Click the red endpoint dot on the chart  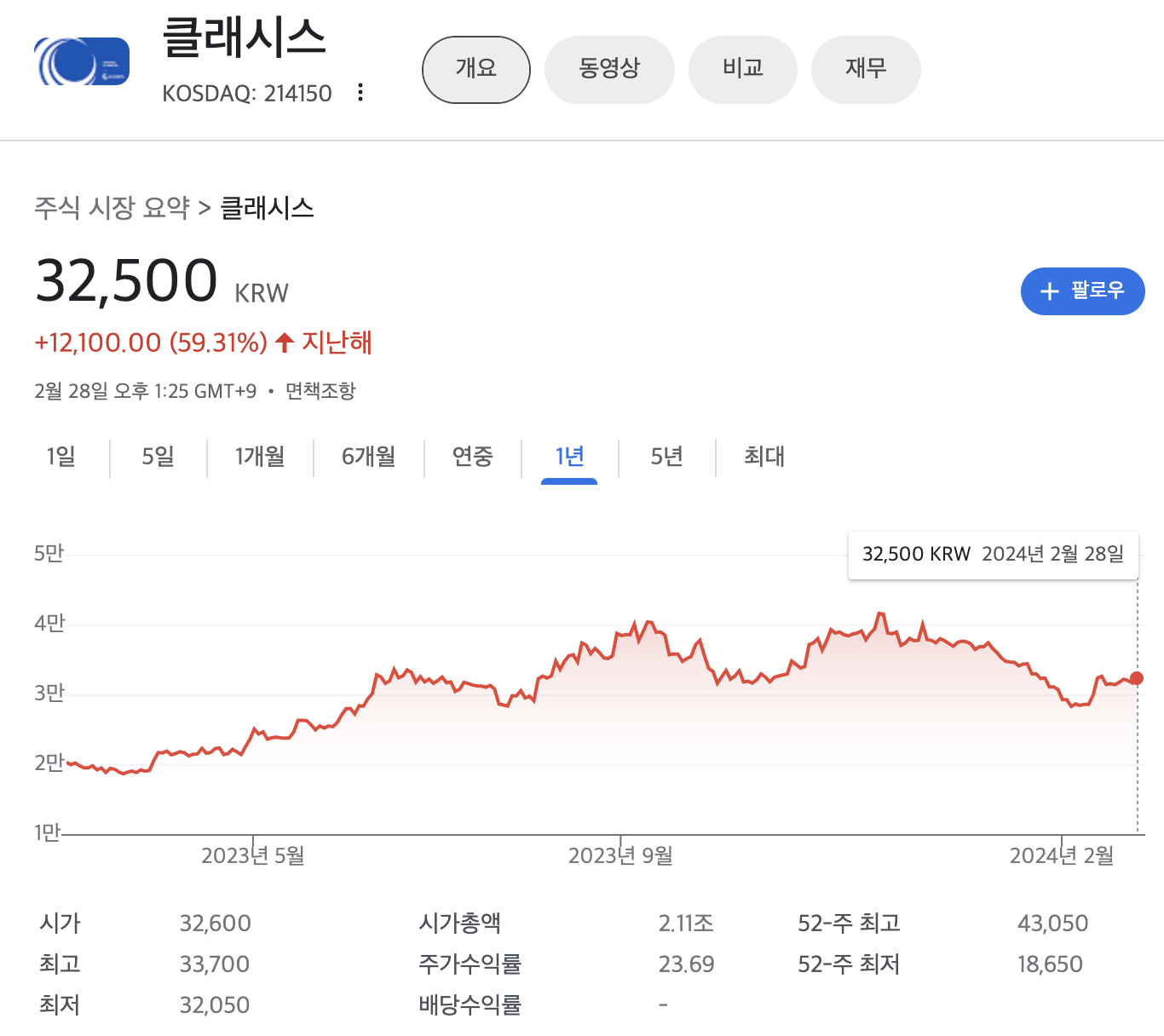tap(1136, 678)
